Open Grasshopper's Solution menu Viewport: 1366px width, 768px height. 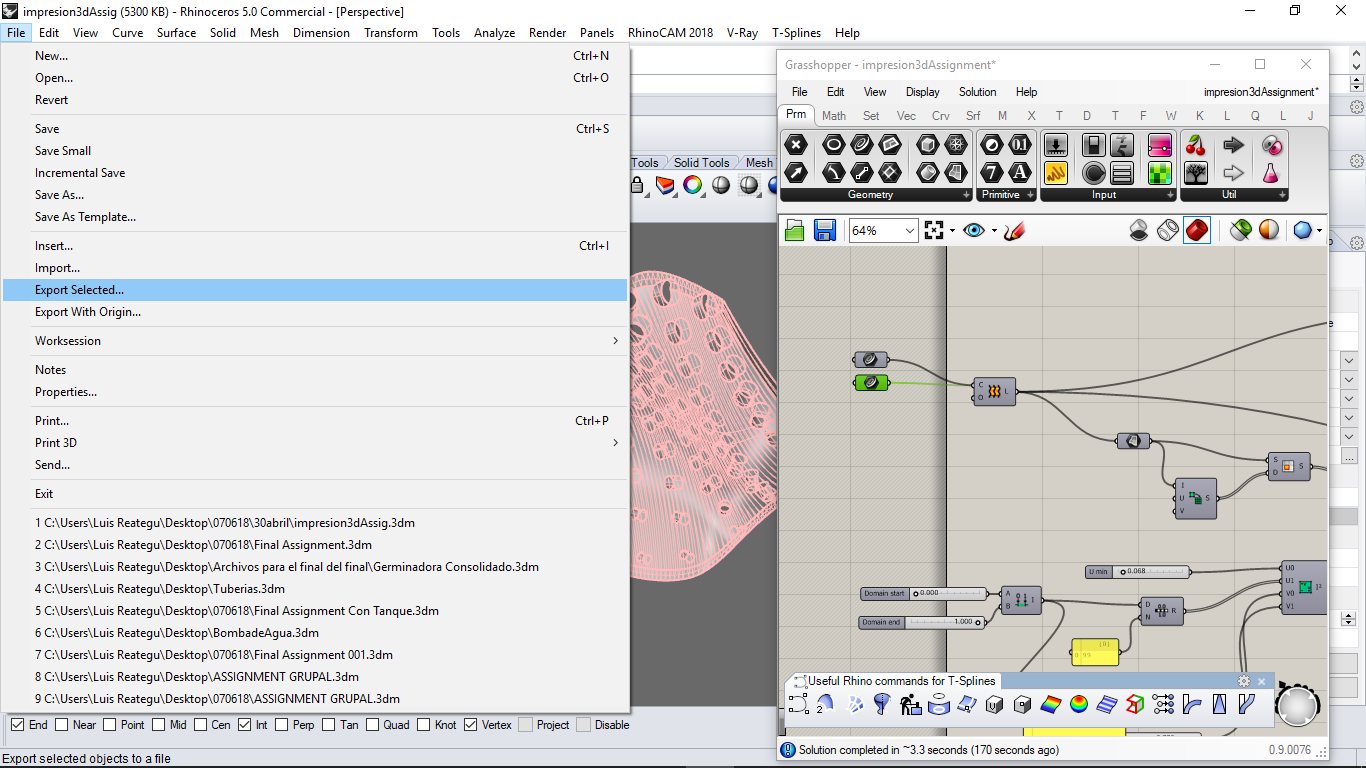click(x=978, y=92)
